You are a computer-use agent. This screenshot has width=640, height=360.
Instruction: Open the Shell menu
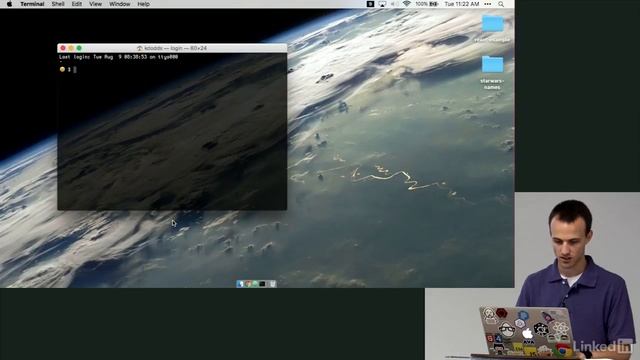tap(58, 4)
